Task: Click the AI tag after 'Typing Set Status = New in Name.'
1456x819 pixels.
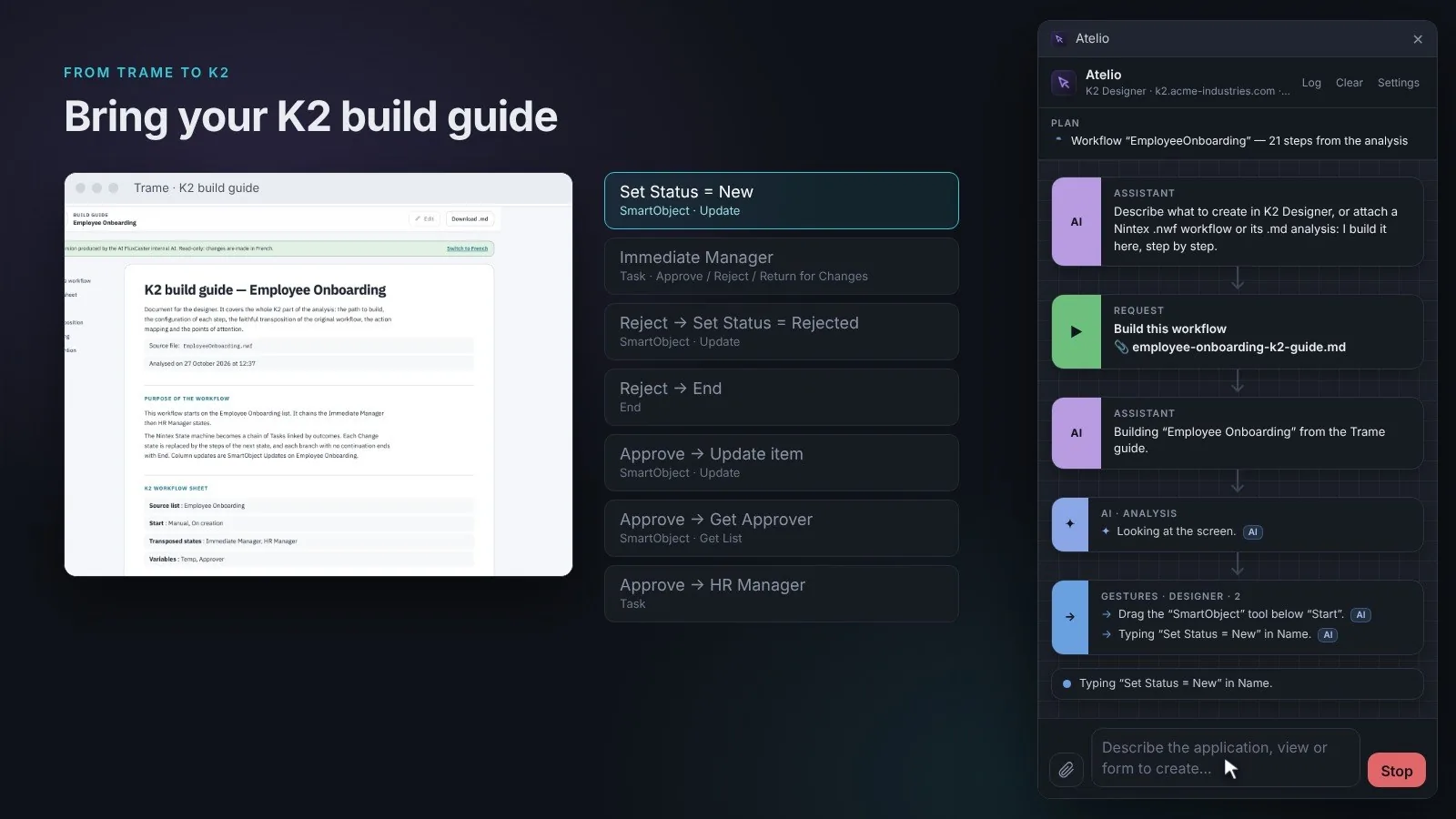Action: (1328, 635)
